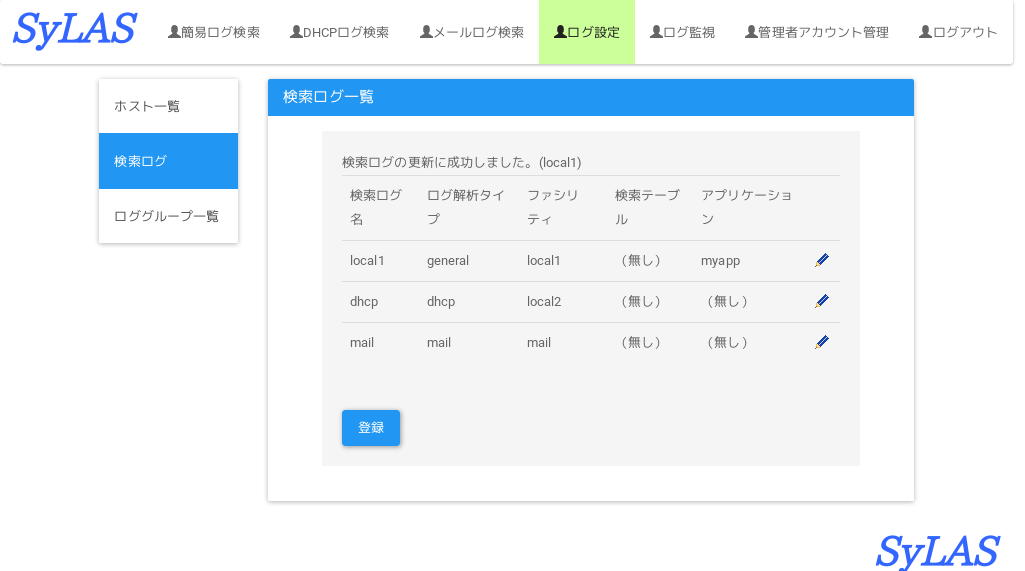Viewport: 1025px width, 571px height.
Task: Click ログアウト to sign out
Action: pos(958,32)
